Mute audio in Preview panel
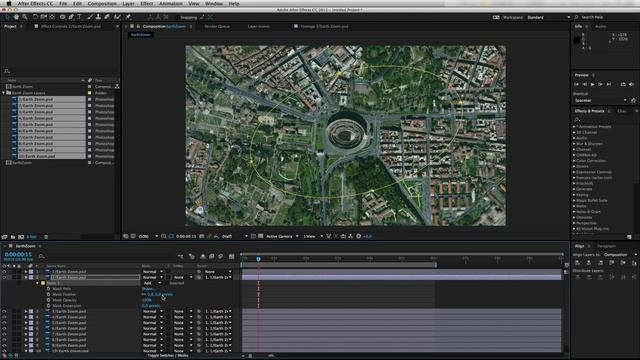The width and height of the screenshot is (640, 360). point(631,84)
